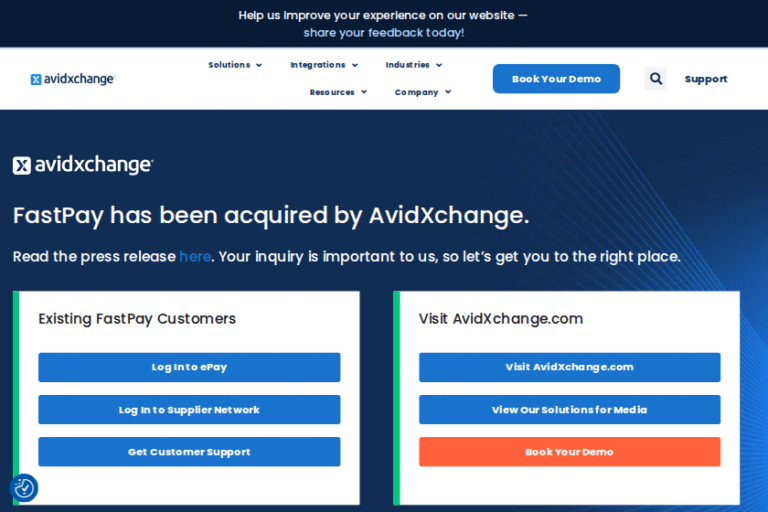Viewport: 768px width, 512px height.
Task: Click Book Your Demo in header
Action: (x=556, y=79)
